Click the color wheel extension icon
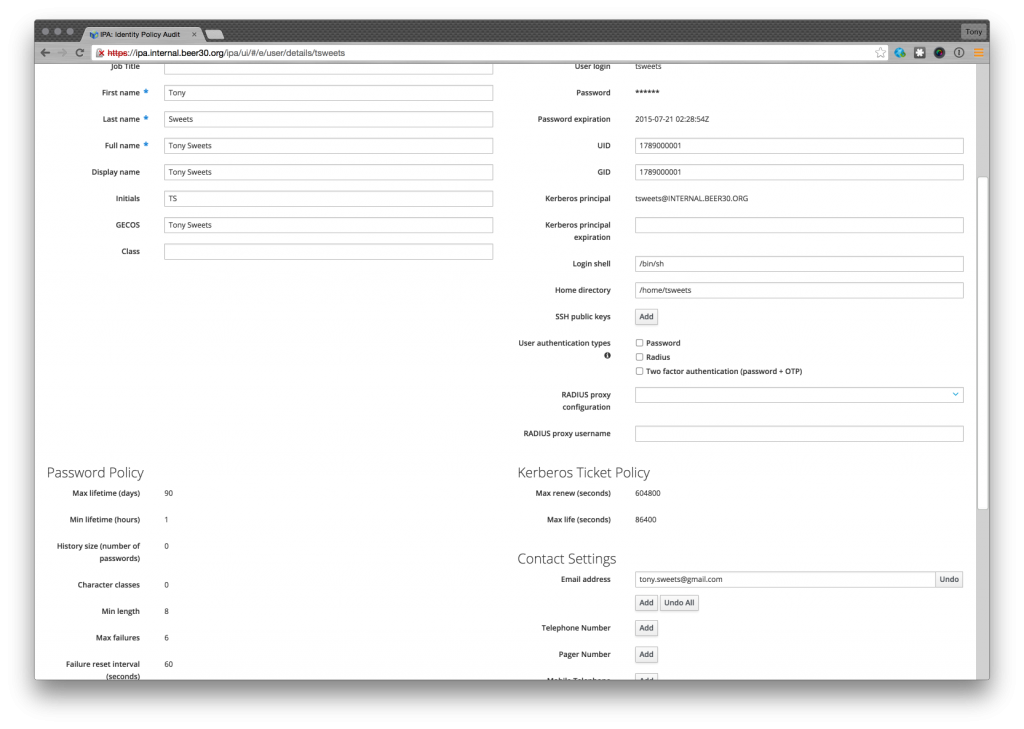1024x729 pixels. pyautogui.click(x=938, y=52)
